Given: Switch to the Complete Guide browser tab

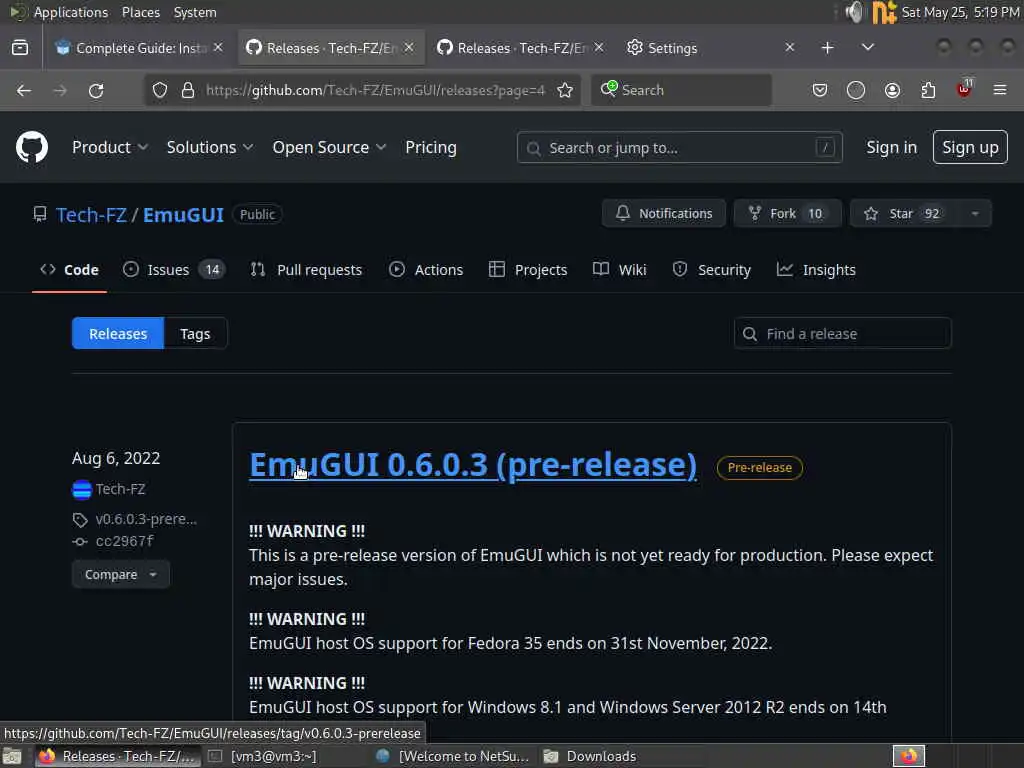Looking at the screenshot, I should [x=137, y=48].
